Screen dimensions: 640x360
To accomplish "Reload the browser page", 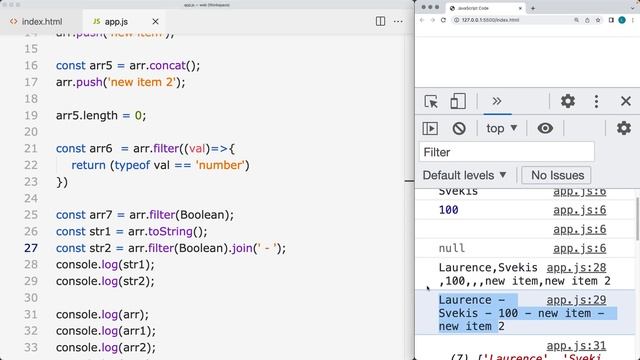I will pos(443,20).
